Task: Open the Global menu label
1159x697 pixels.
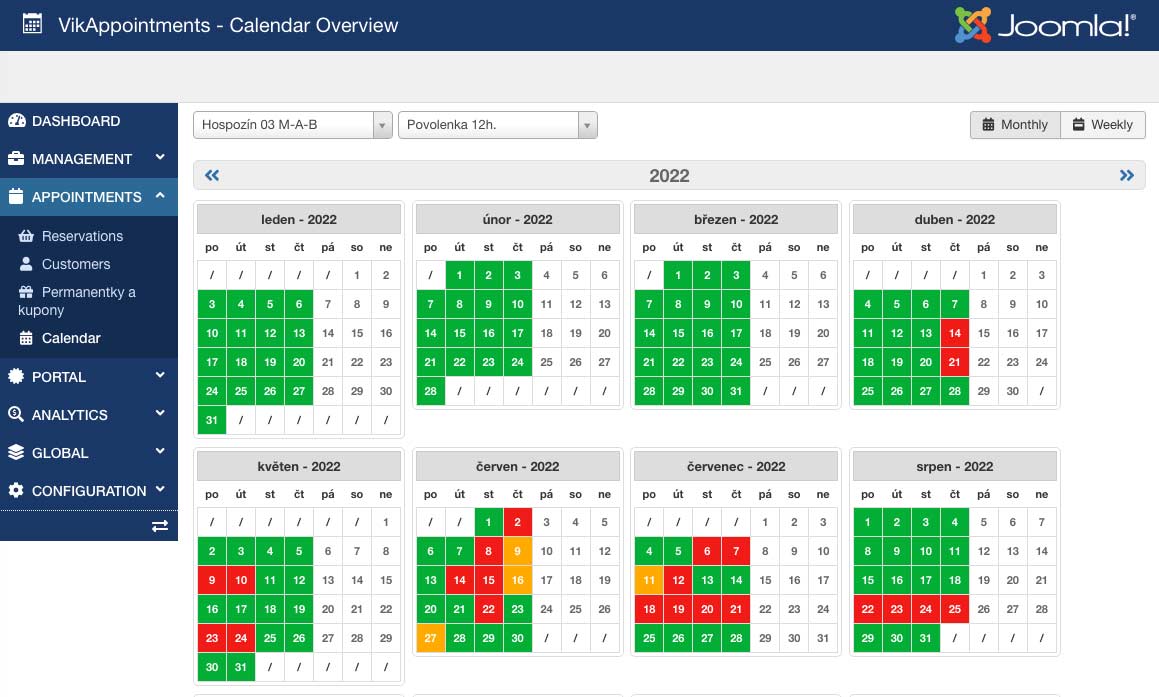Action: pos(60,452)
